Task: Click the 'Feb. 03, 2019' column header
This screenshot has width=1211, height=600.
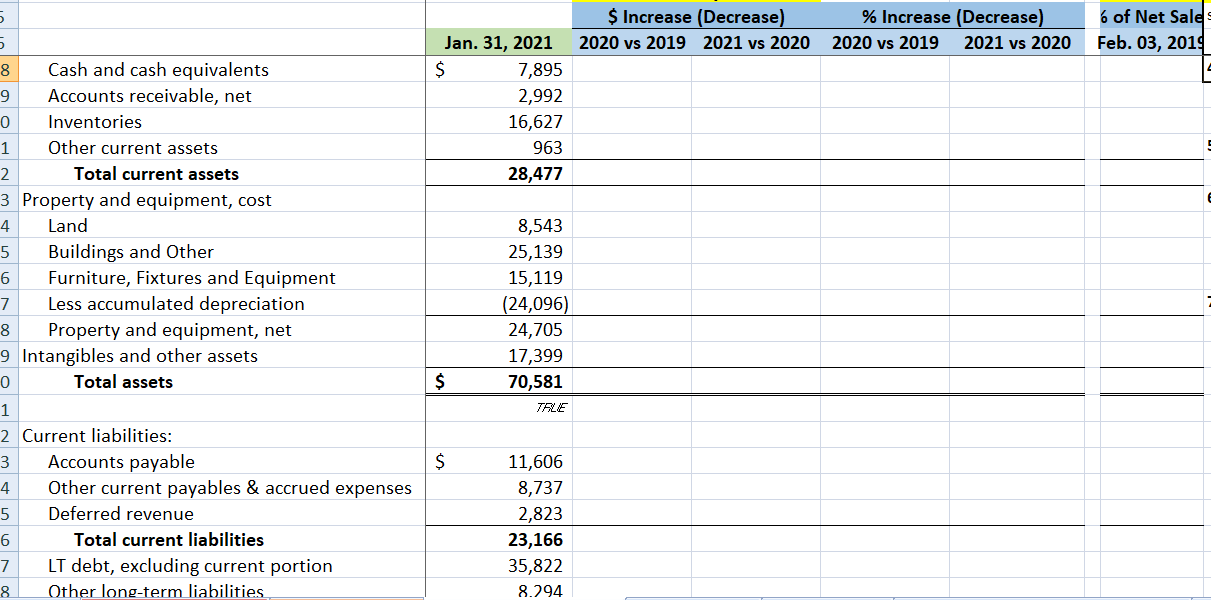Action: pos(1153,42)
